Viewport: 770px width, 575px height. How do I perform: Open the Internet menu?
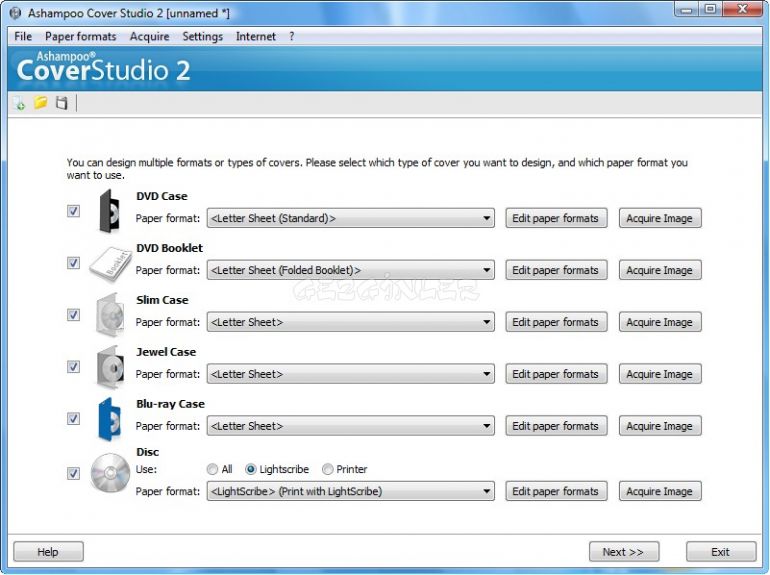255,36
